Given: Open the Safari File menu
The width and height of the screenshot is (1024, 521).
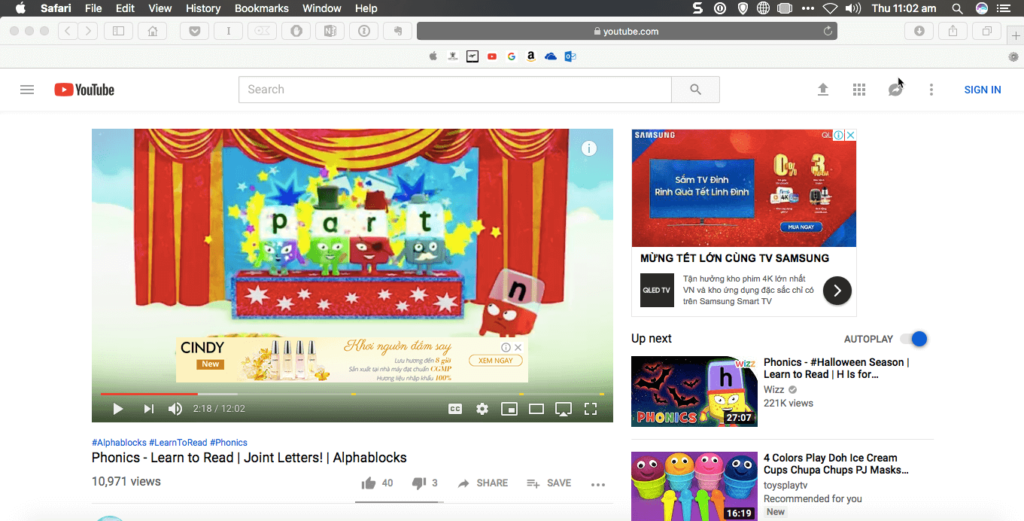Looking at the screenshot, I should click(93, 8).
